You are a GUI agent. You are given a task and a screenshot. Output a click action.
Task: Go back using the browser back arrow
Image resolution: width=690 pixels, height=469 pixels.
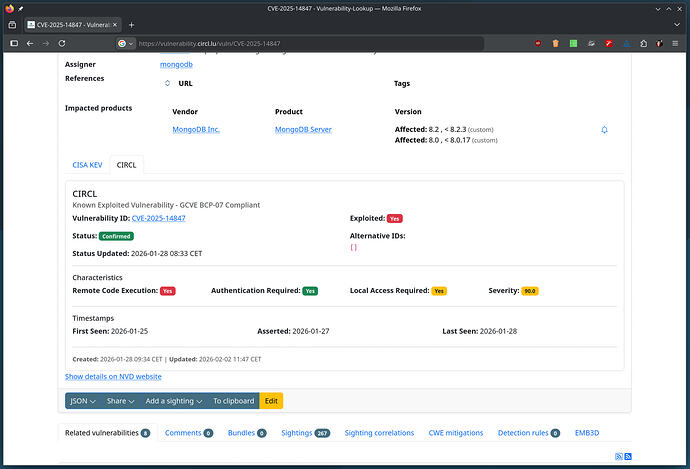tap(29, 43)
